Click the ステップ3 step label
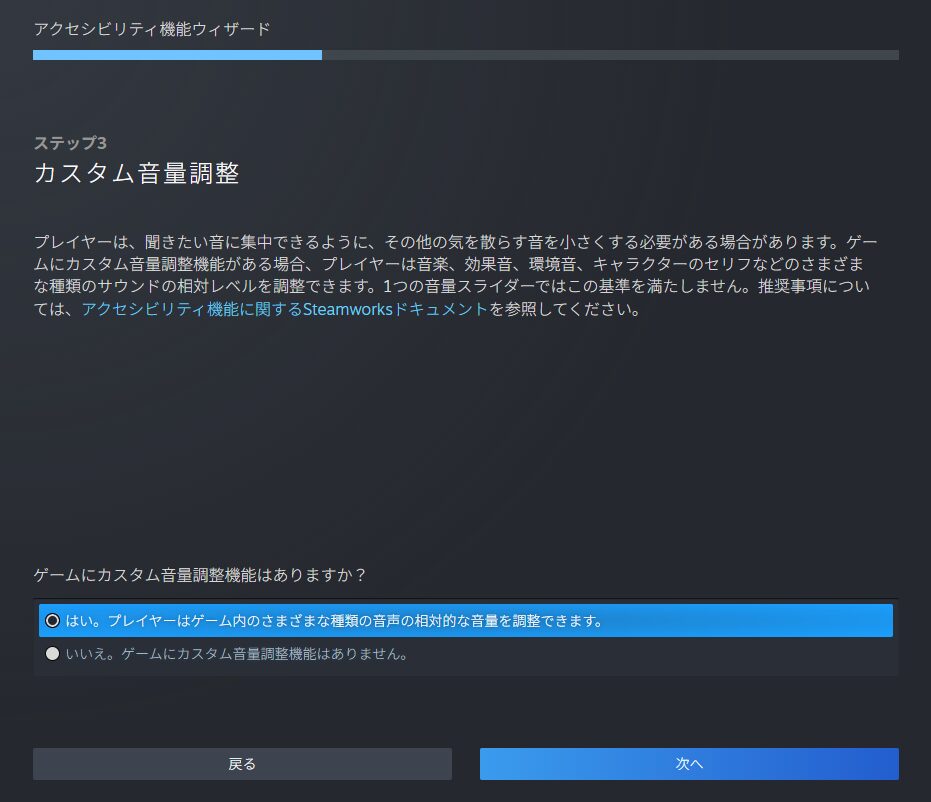The width and height of the screenshot is (931, 802). point(69,142)
